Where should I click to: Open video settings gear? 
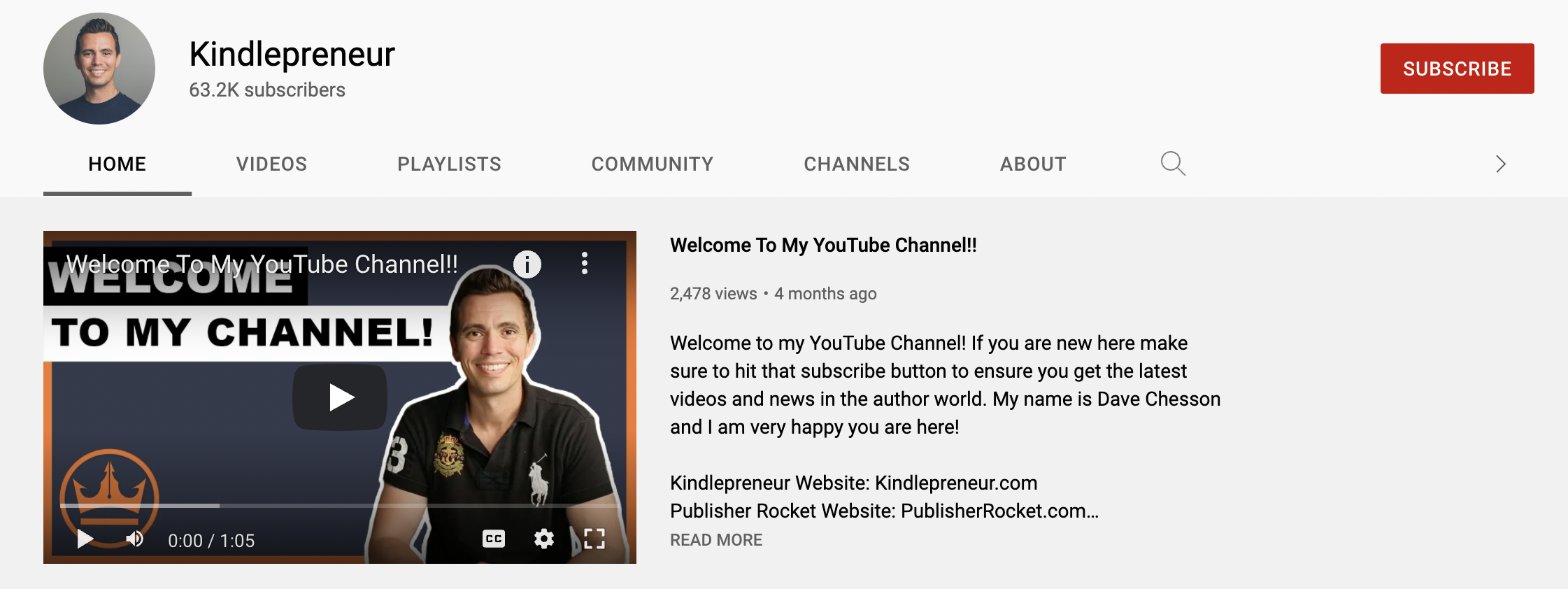544,539
